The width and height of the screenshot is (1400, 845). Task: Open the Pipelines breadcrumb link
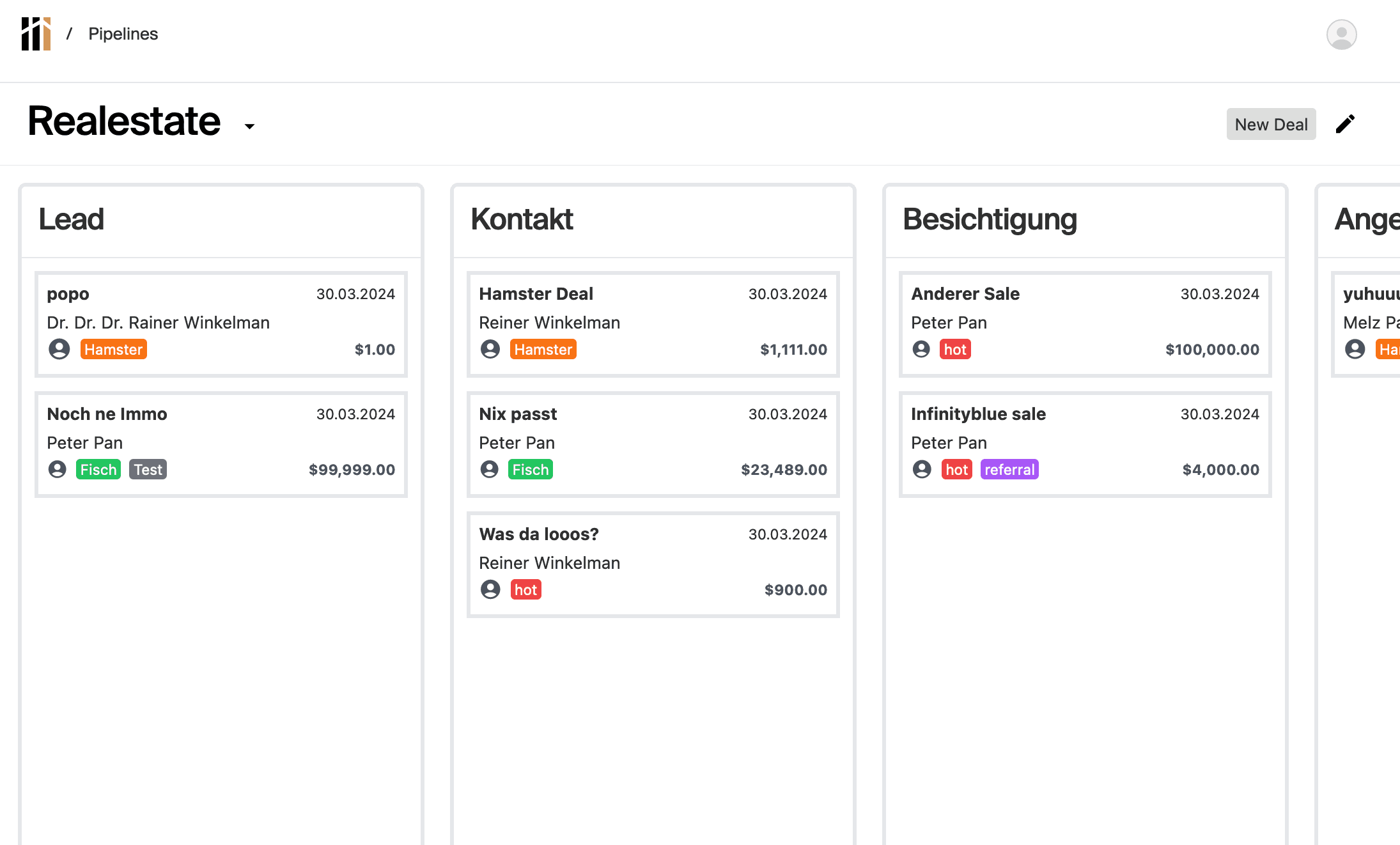pyautogui.click(x=123, y=34)
